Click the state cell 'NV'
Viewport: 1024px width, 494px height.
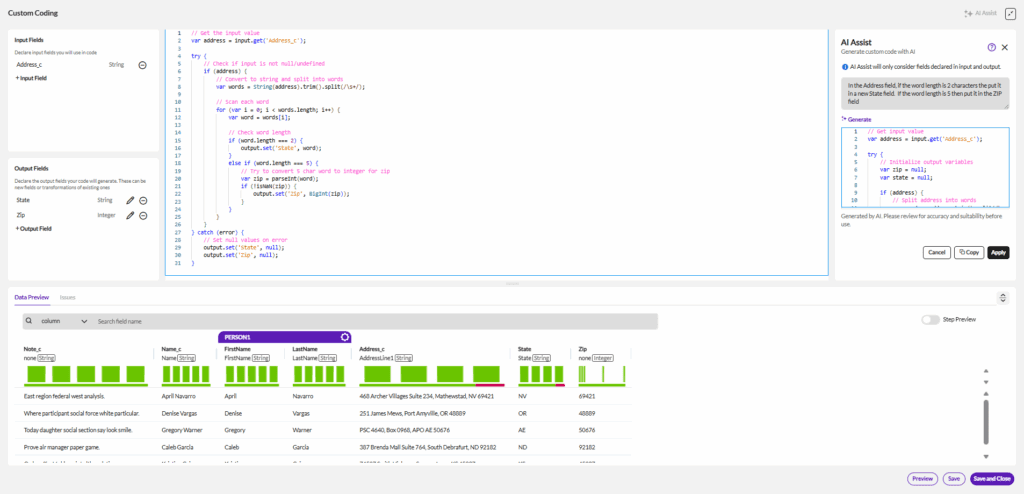(522, 396)
